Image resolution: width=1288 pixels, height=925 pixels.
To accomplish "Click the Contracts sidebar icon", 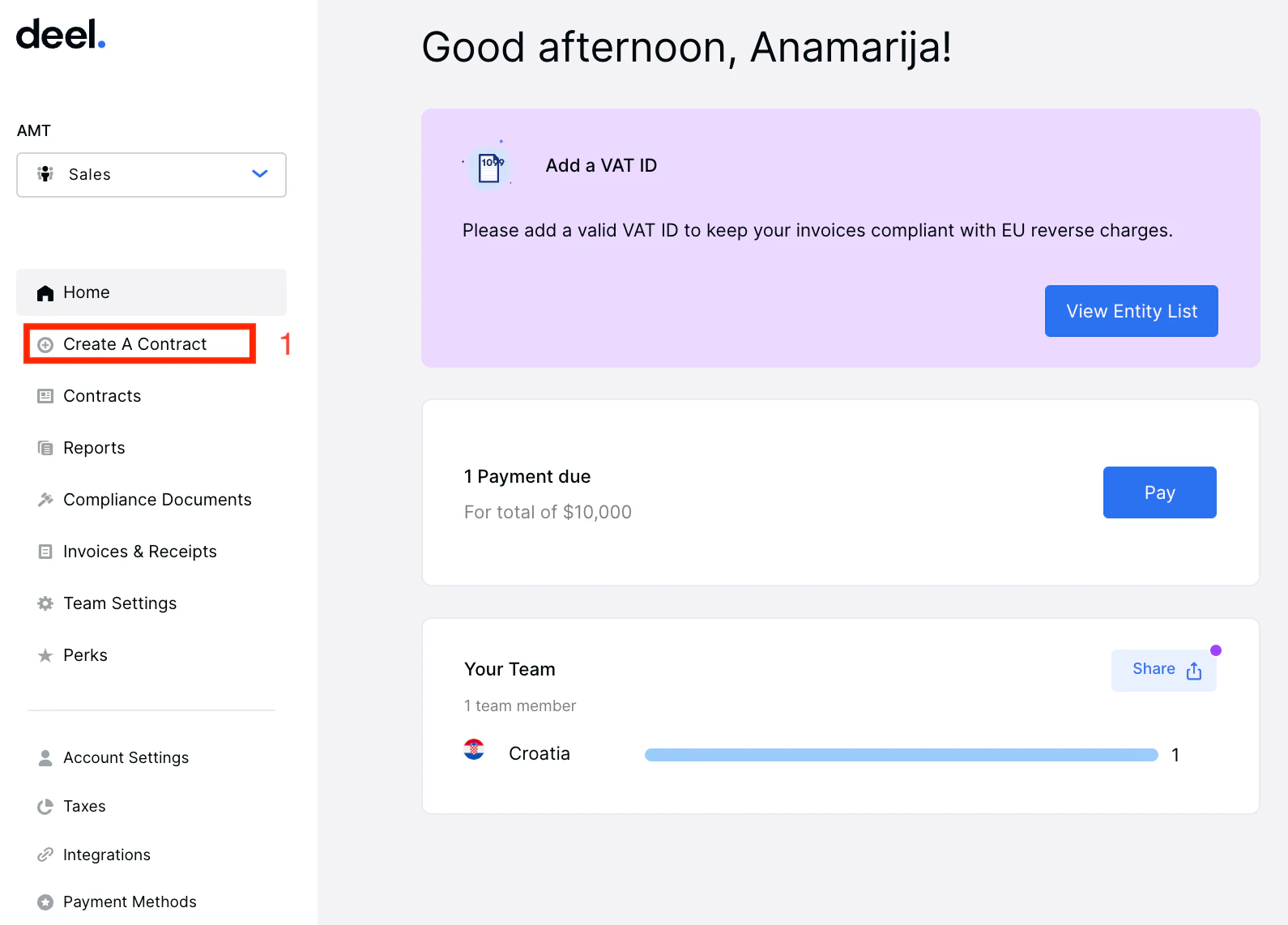I will coord(45,396).
